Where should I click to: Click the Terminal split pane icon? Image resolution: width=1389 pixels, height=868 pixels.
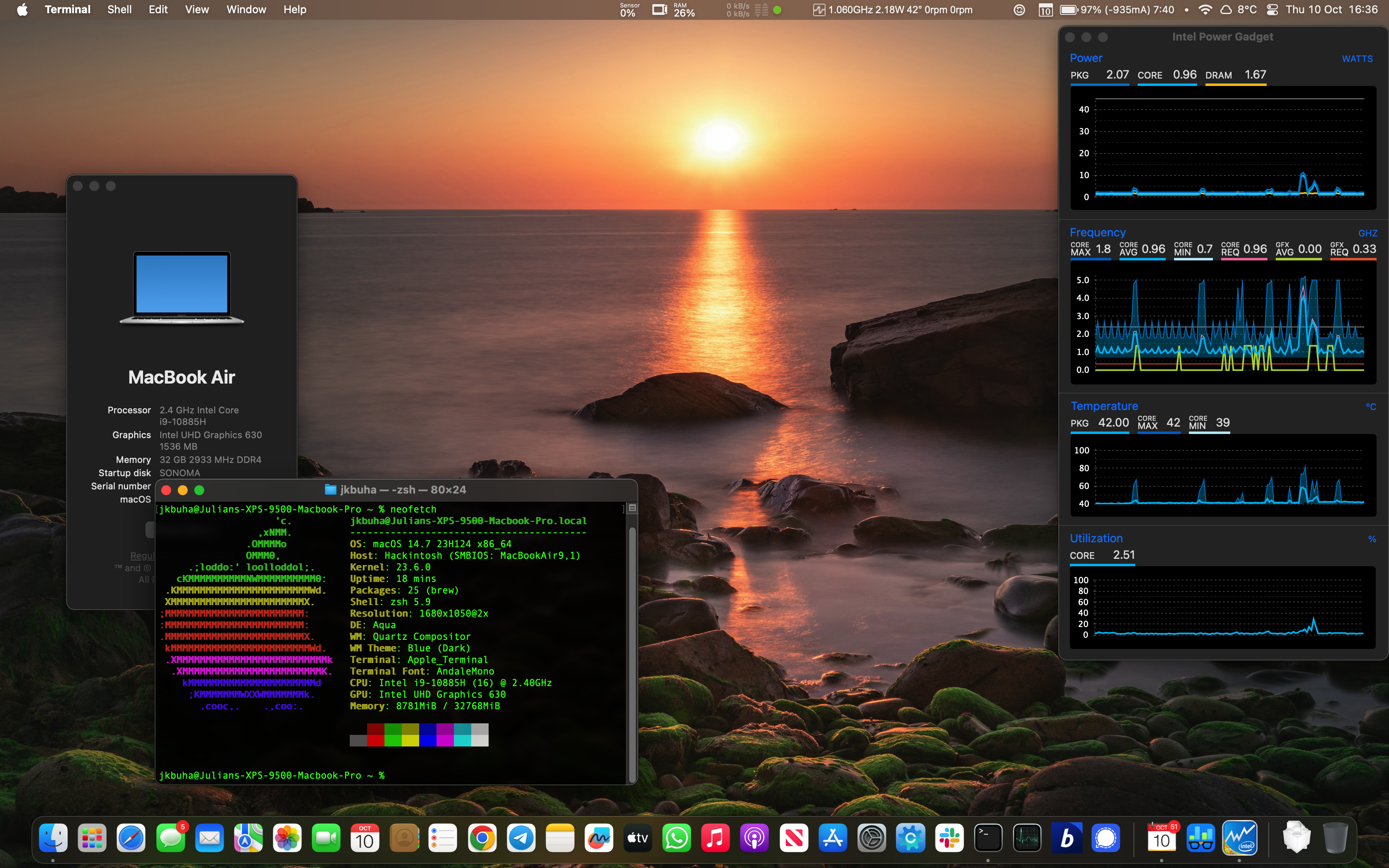tap(632, 508)
